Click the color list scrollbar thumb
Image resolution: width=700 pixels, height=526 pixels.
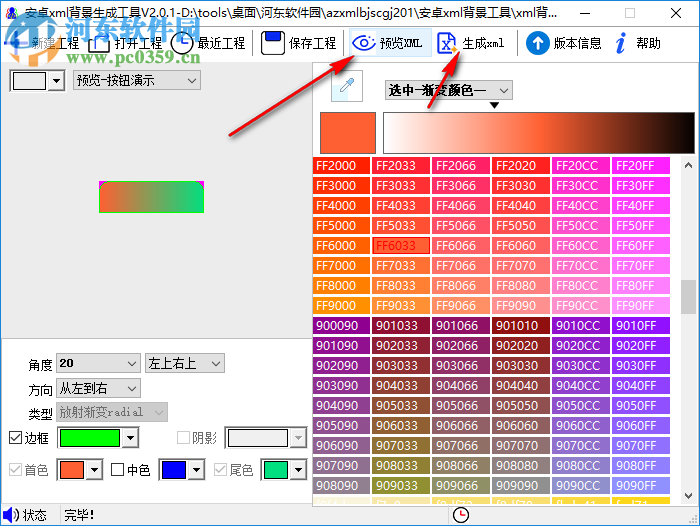[688, 297]
